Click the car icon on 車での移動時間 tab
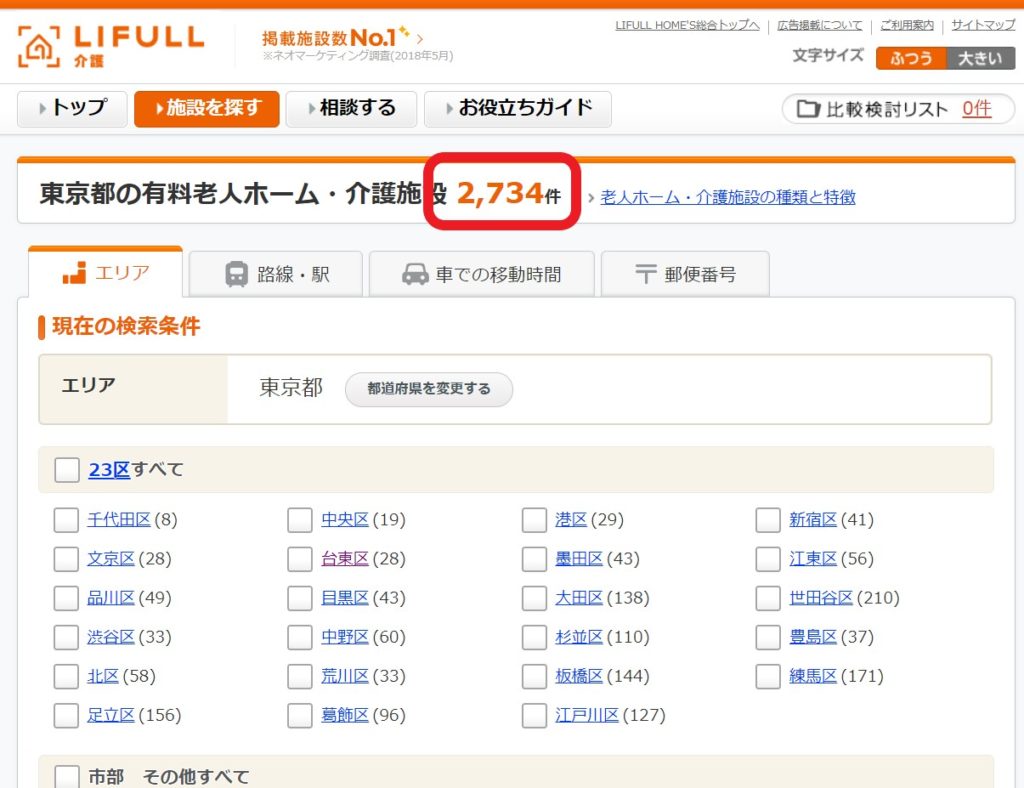Screen dimensions: 1024x788 click(415, 274)
